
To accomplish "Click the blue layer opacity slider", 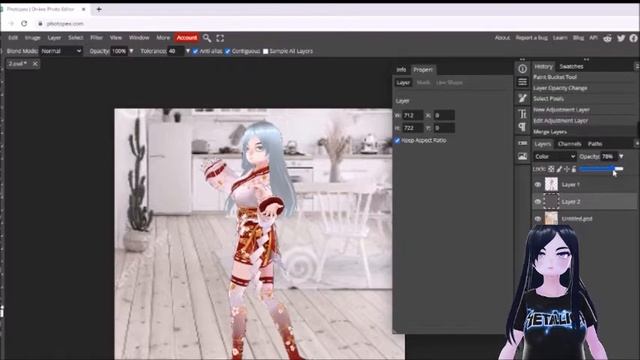I will pyautogui.click(x=601, y=169).
